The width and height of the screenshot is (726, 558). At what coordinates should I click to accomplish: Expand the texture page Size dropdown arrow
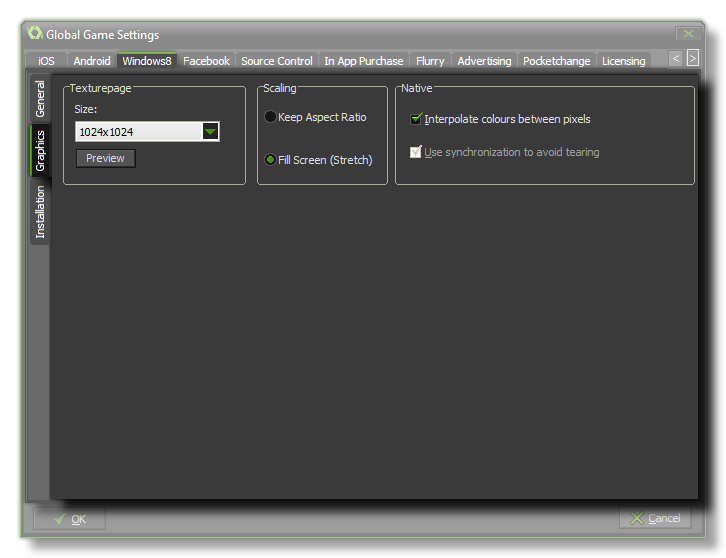210,131
